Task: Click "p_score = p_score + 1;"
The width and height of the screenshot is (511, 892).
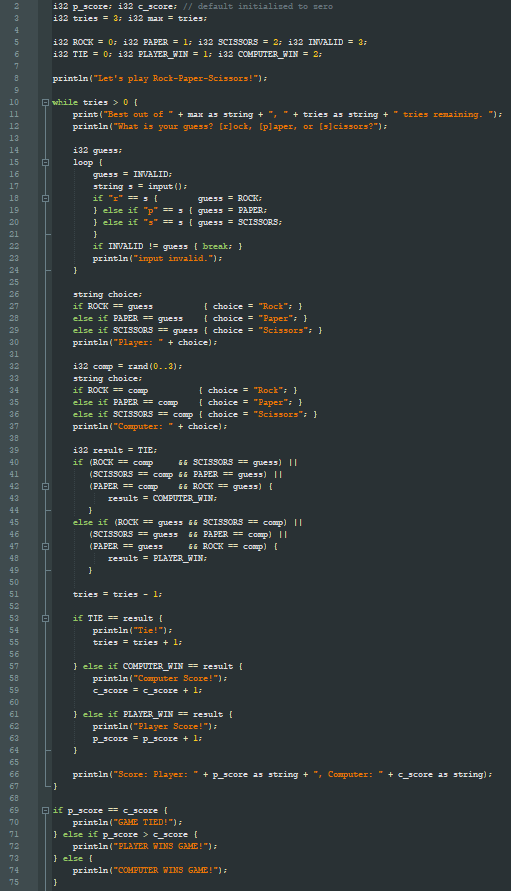Action: (x=147, y=738)
